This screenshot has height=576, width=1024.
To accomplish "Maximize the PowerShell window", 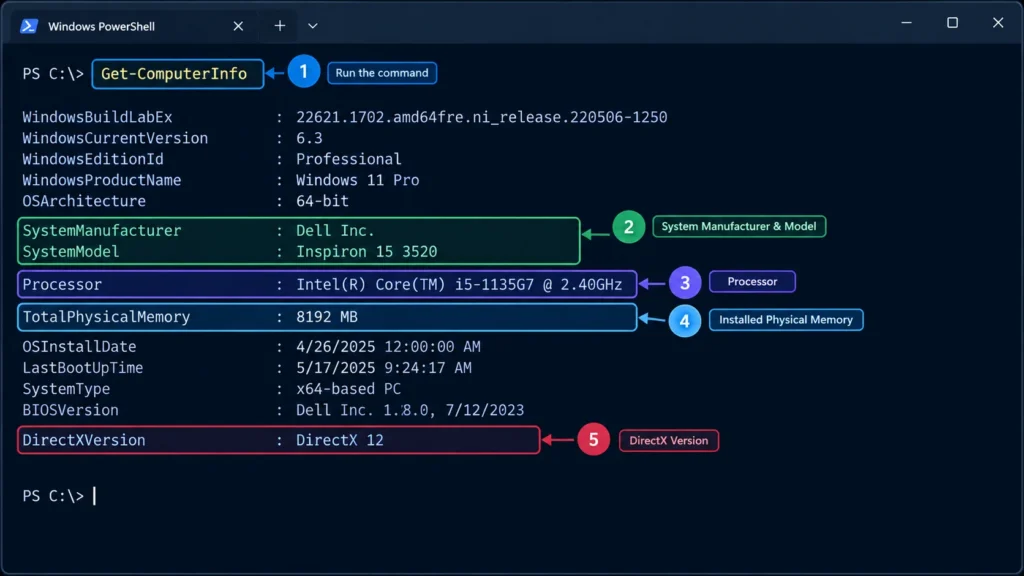I will [x=952, y=23].
